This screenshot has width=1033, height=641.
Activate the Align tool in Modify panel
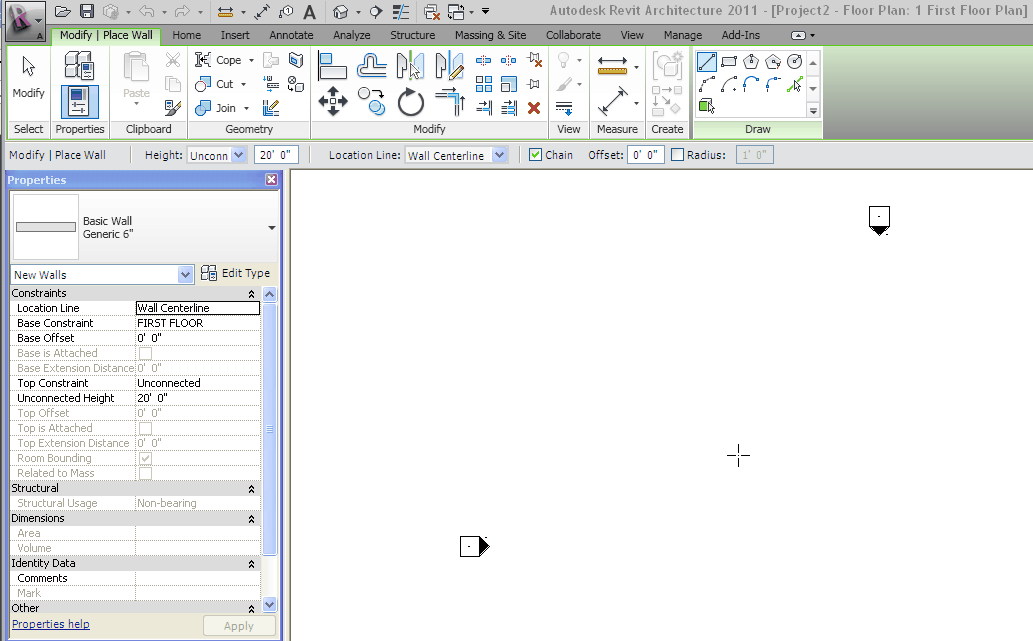point(332,66)
